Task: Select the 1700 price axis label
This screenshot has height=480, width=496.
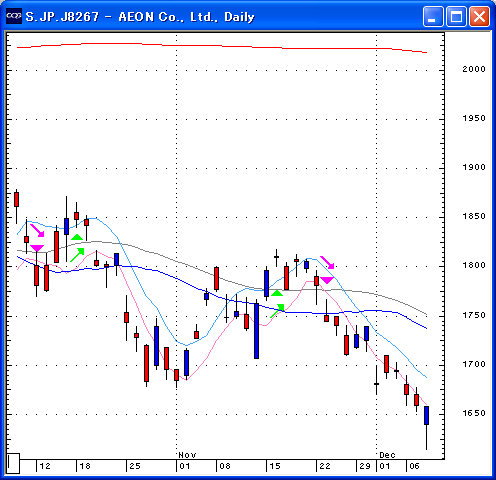Action: point(474,364)
